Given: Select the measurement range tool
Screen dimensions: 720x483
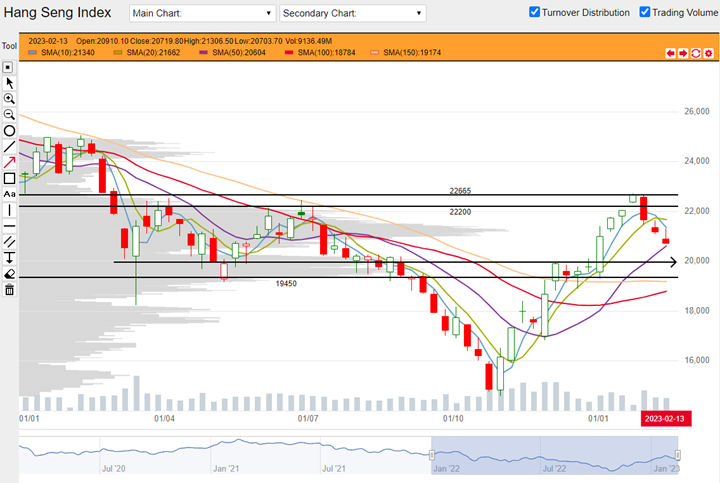Looking at the screenshot, I should coord(9,258).
